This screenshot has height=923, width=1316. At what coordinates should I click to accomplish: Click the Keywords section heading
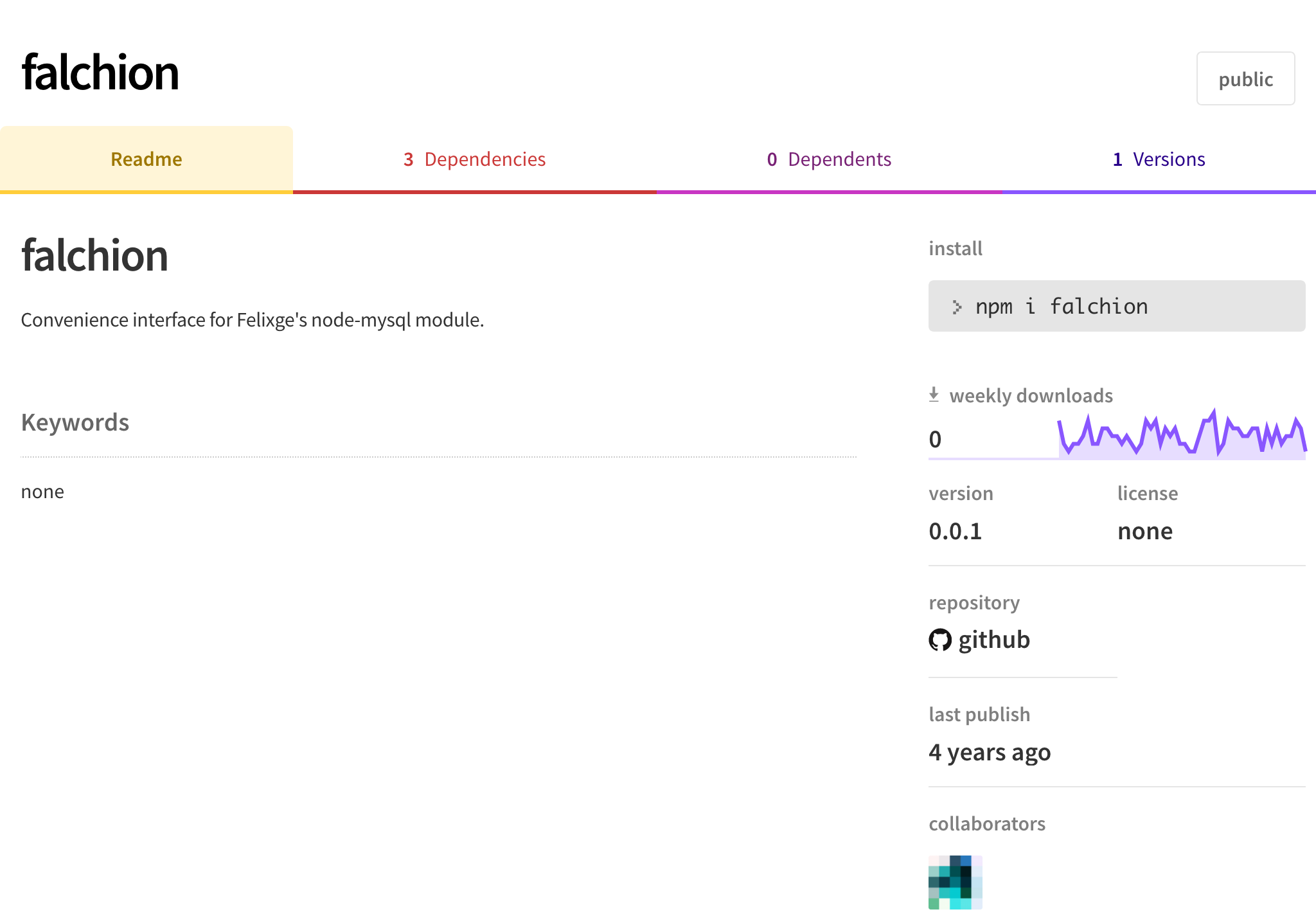[x=75, y=422]
